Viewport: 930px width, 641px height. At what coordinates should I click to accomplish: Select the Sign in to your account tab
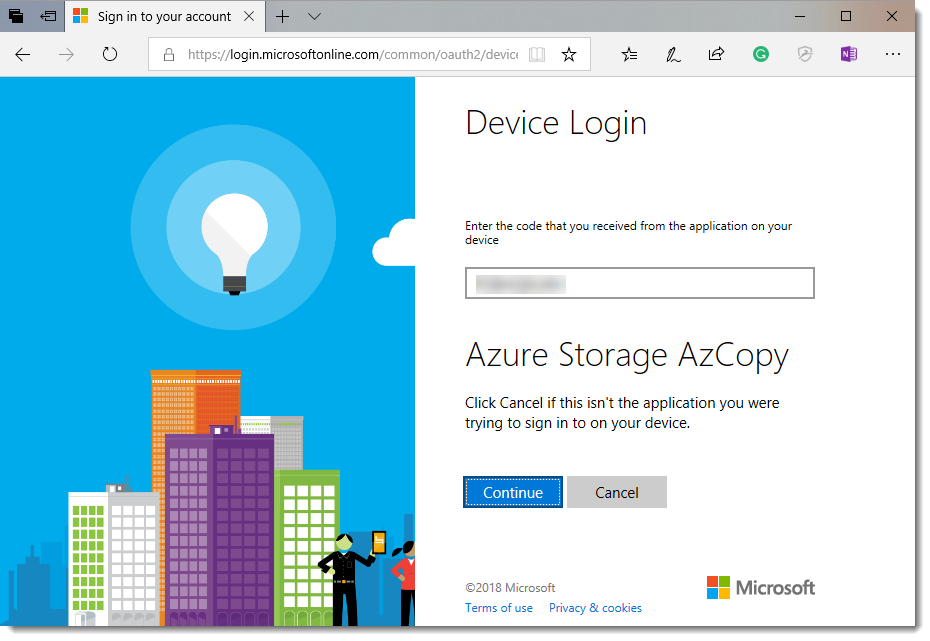pyautogui.click(x=164, y=17)
